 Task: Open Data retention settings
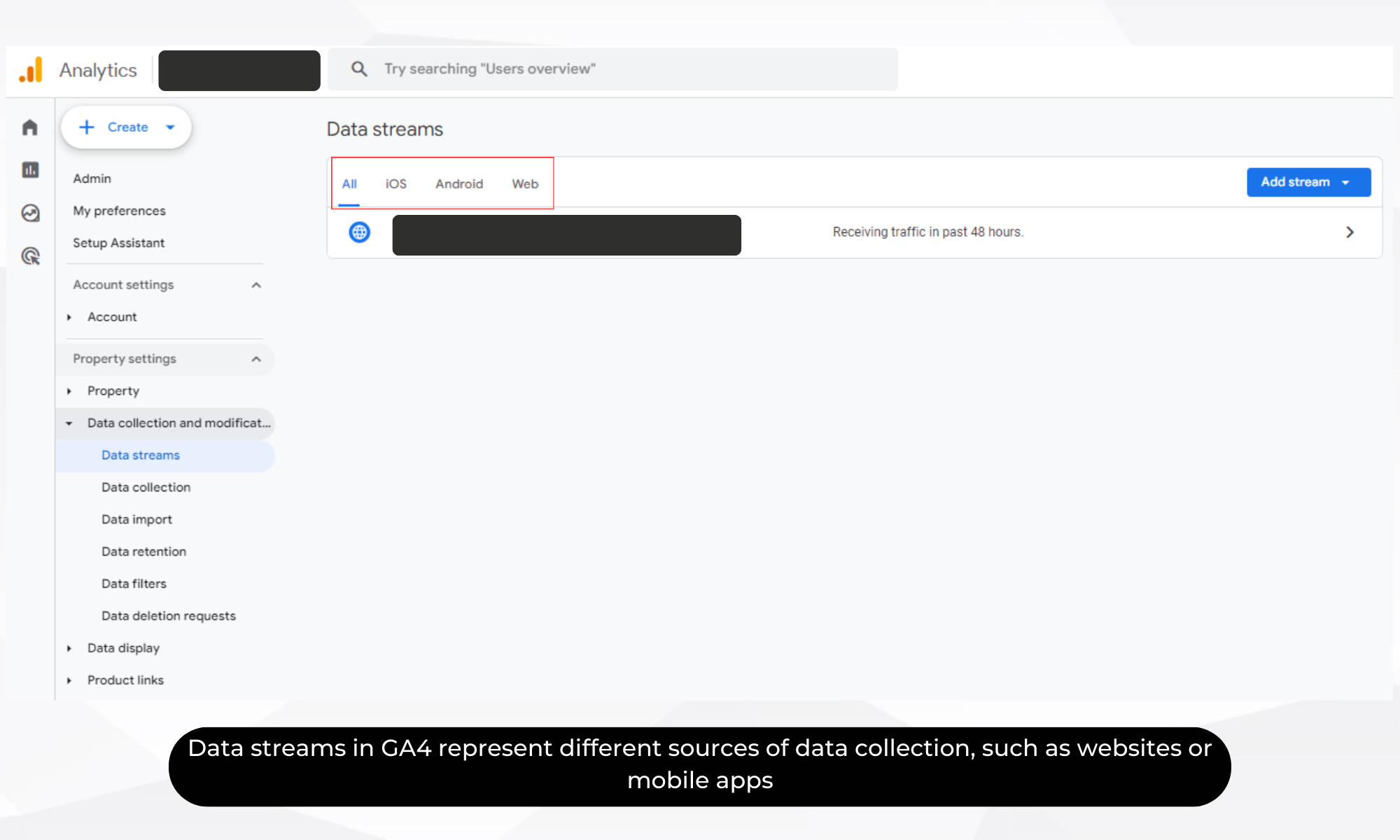[143, 552]
